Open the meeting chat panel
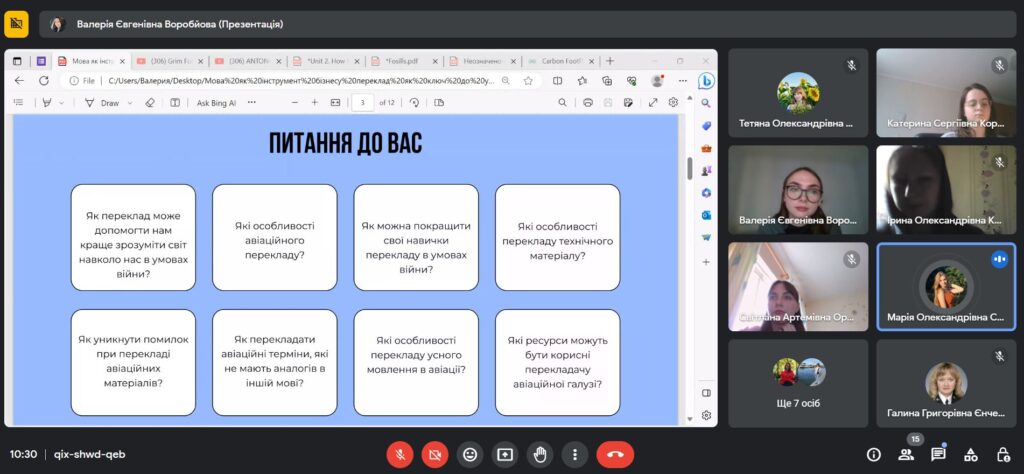 pos(938,454)
